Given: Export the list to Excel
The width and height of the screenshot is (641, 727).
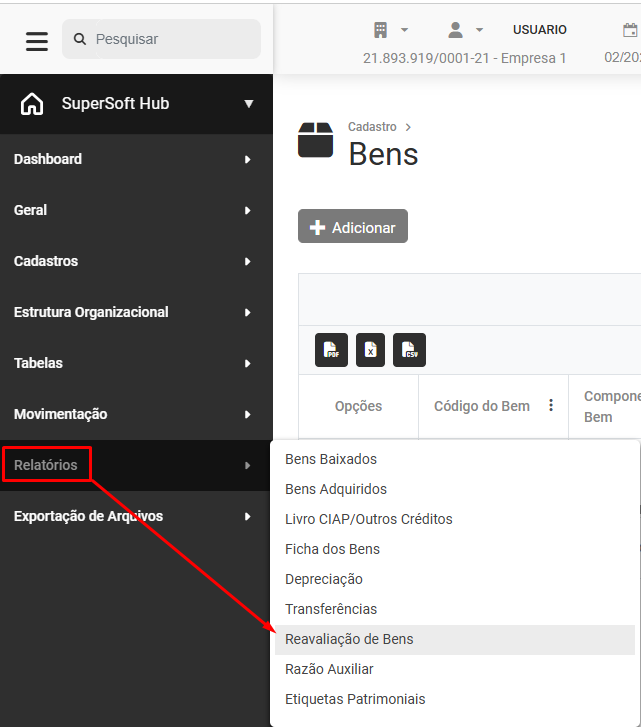Looking at the screenshot, I should point(370,350).
